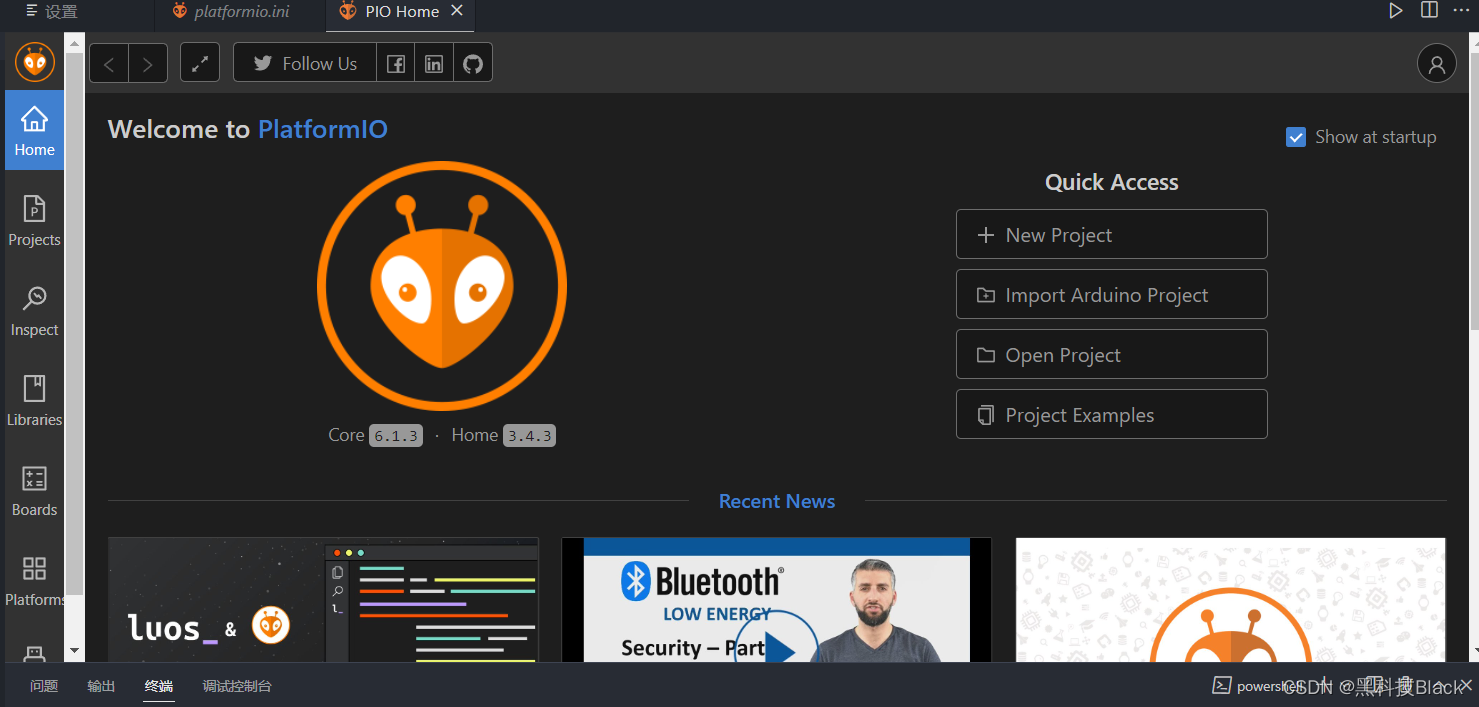Open the 问题 panel tab
The width and height of the screenshot is (1479, 707).
pos(44,686)
